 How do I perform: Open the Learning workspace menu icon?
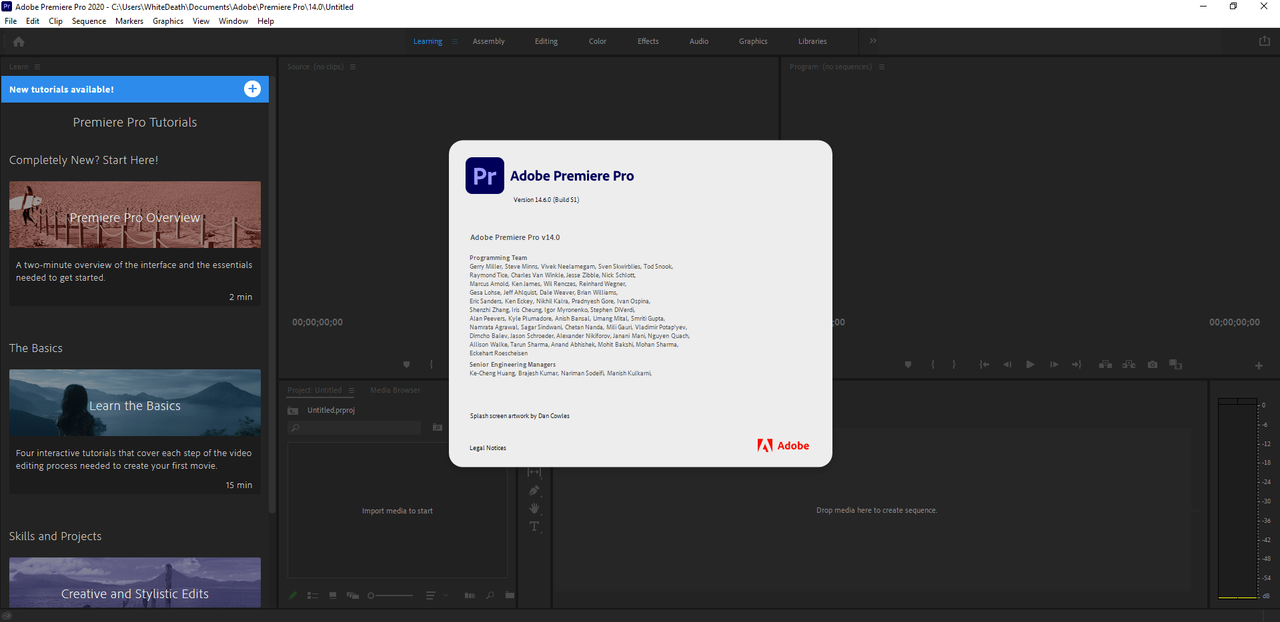[x=454, y=41]
